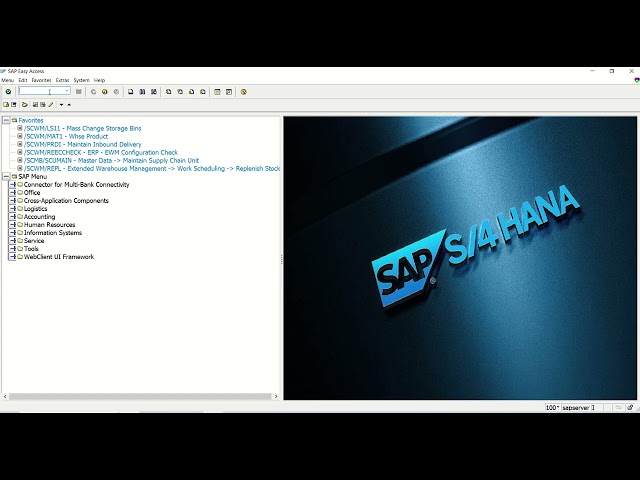The width and height of the screenshot is (640, 480).
Task: Click the yellow Exit icon
Action: (105, 92)
